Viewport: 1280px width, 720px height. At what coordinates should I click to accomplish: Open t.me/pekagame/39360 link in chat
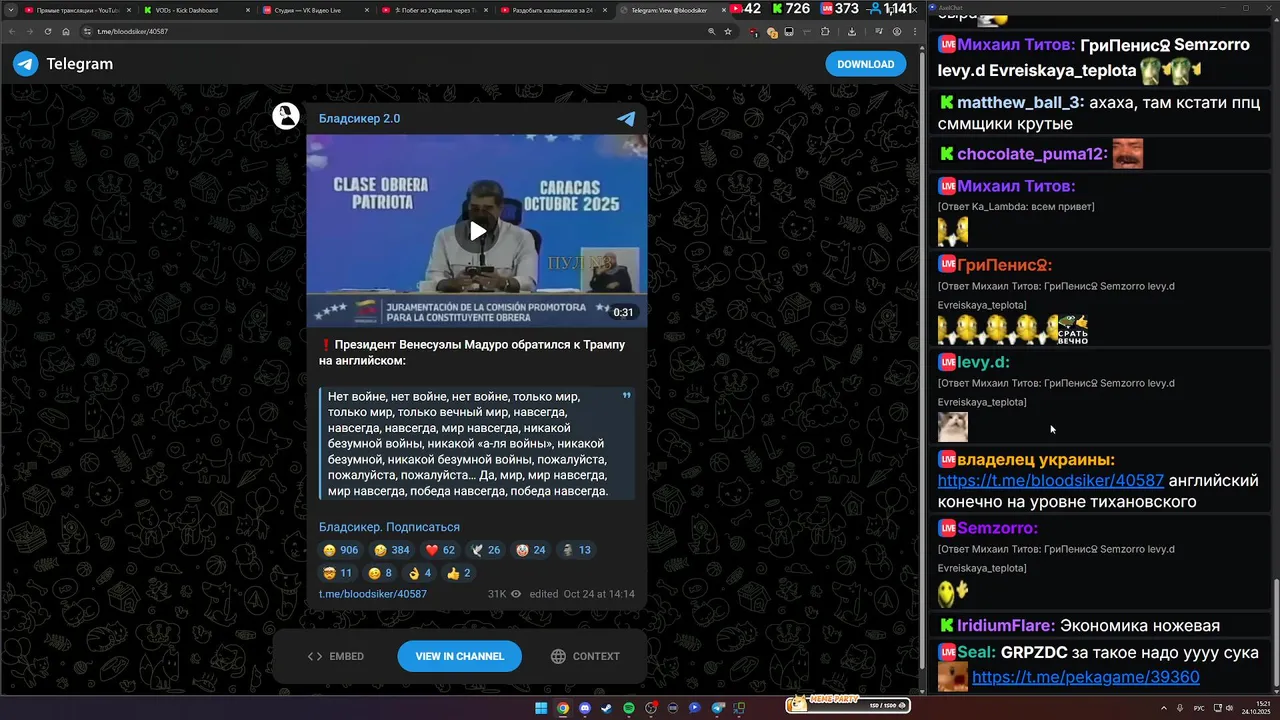pos(1086,677)
